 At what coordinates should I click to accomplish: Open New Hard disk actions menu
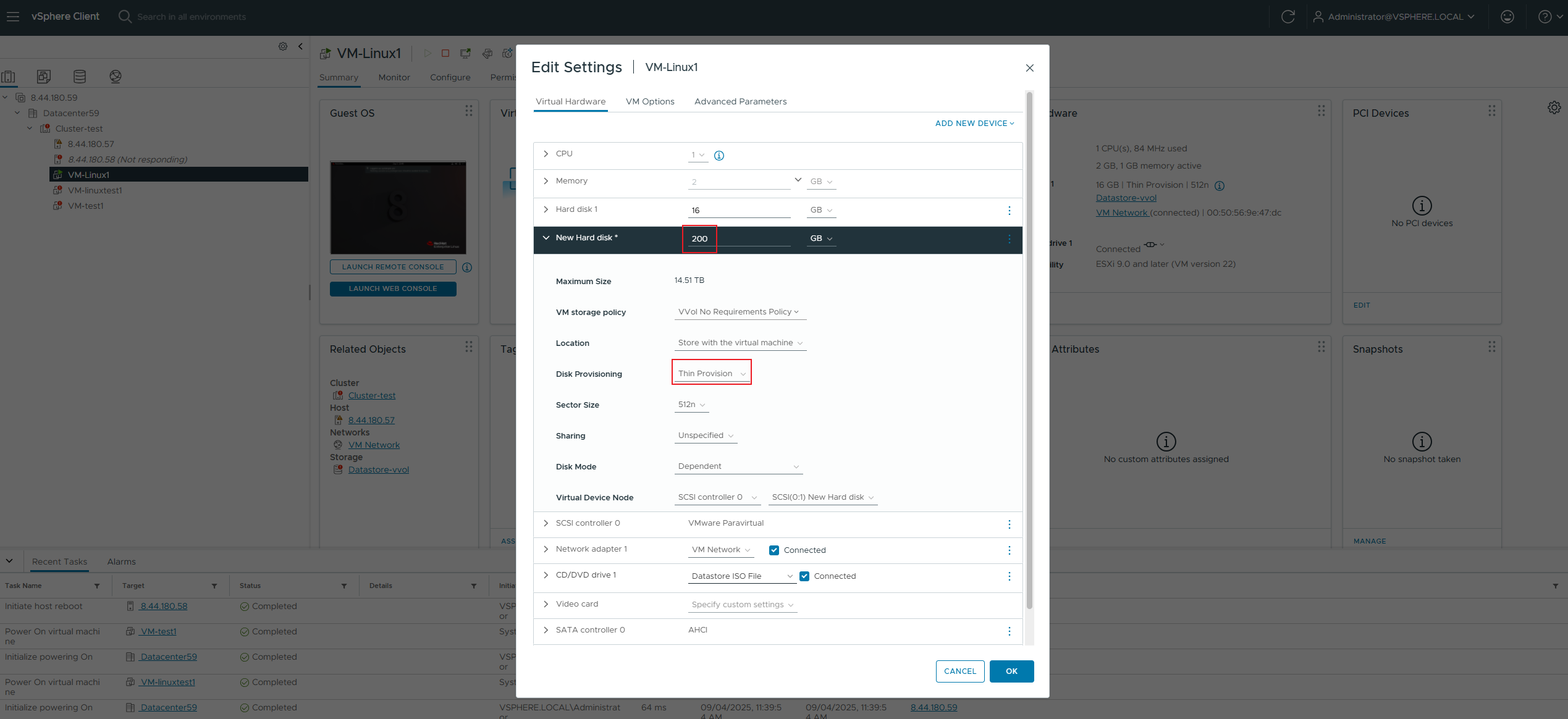pyautogui.click(x=1010, y=239)
